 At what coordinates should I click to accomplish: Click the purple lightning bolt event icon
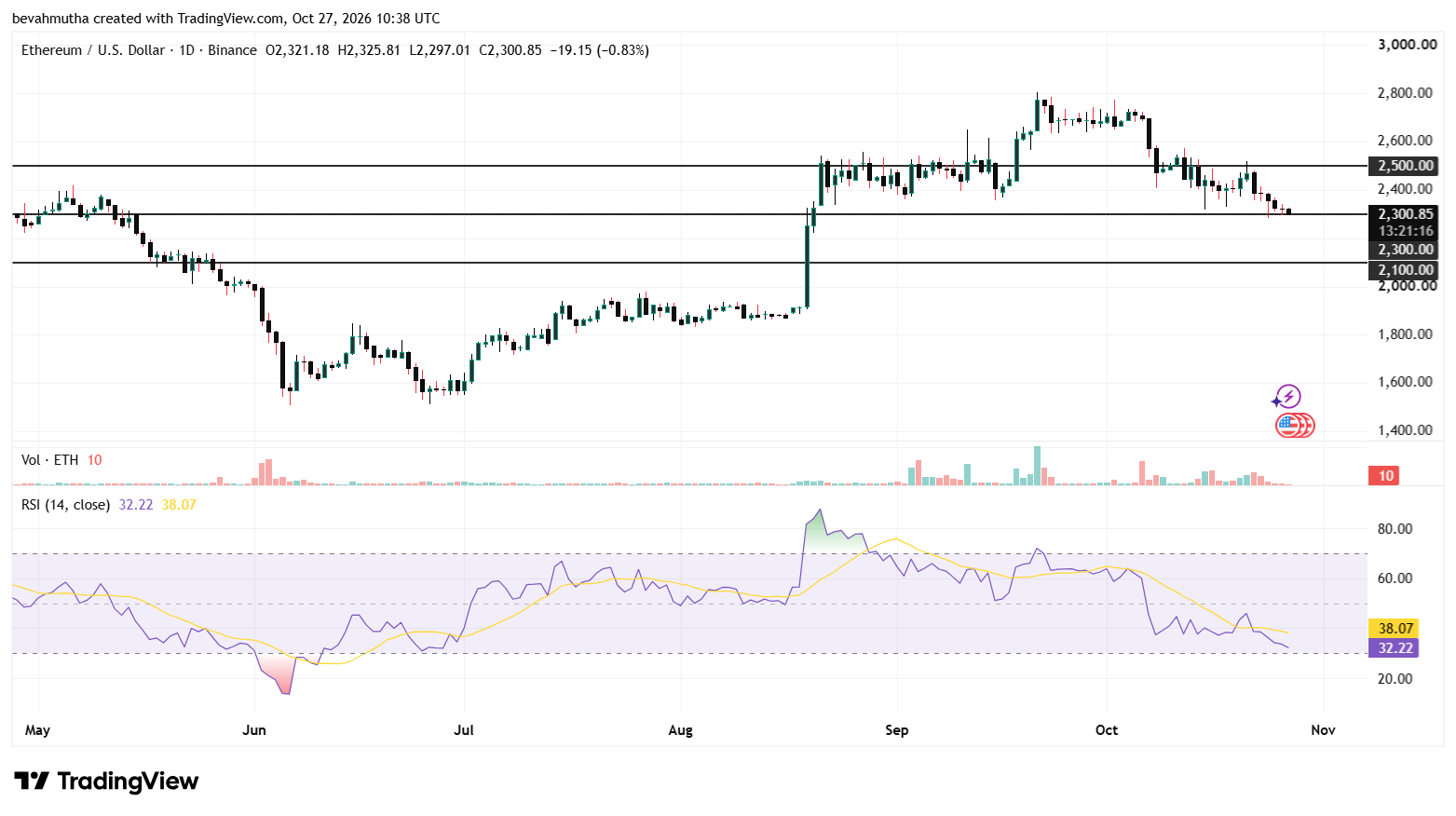point(1287,397)
